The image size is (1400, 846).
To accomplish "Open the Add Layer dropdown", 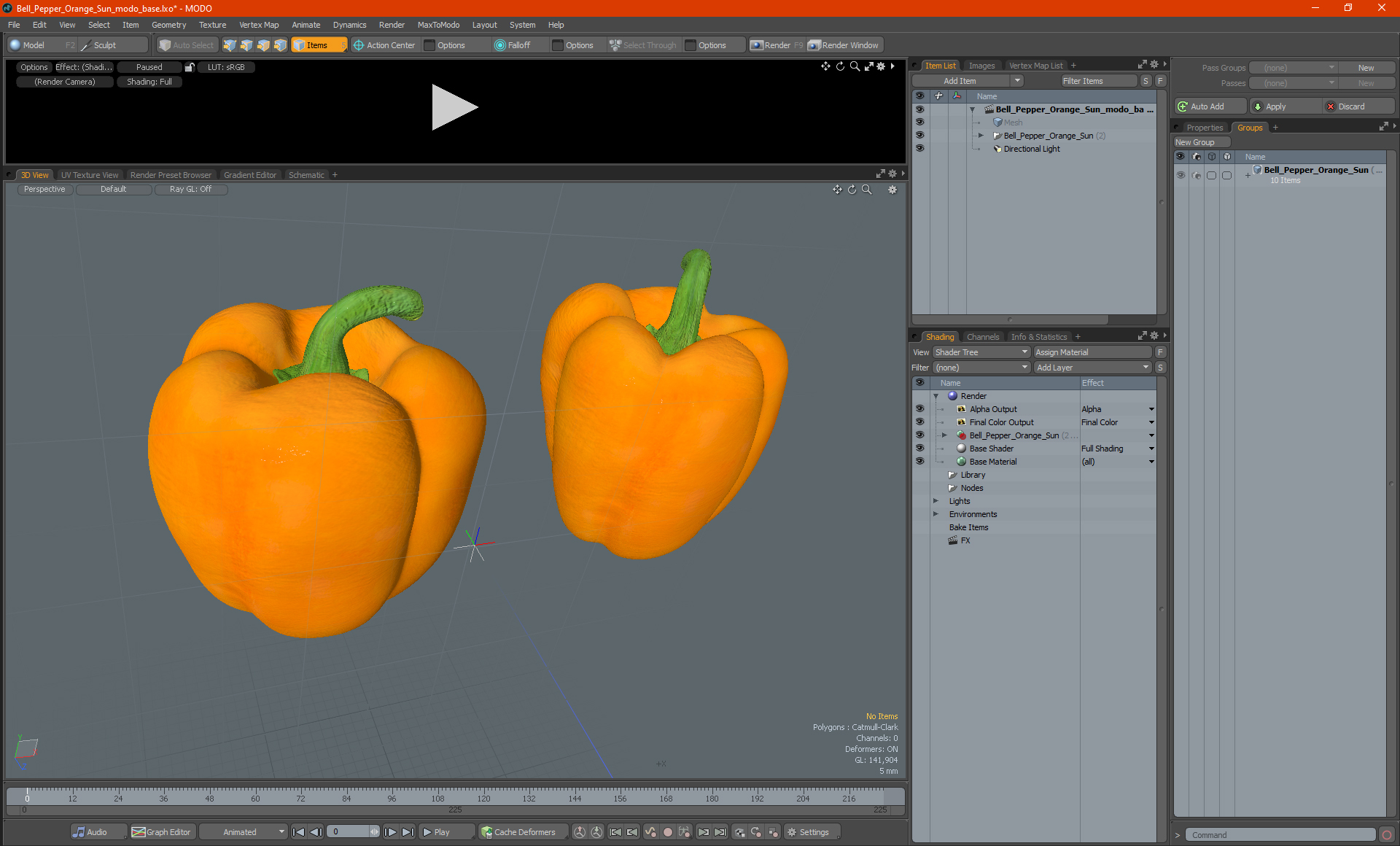I will tap(1092, 368).
